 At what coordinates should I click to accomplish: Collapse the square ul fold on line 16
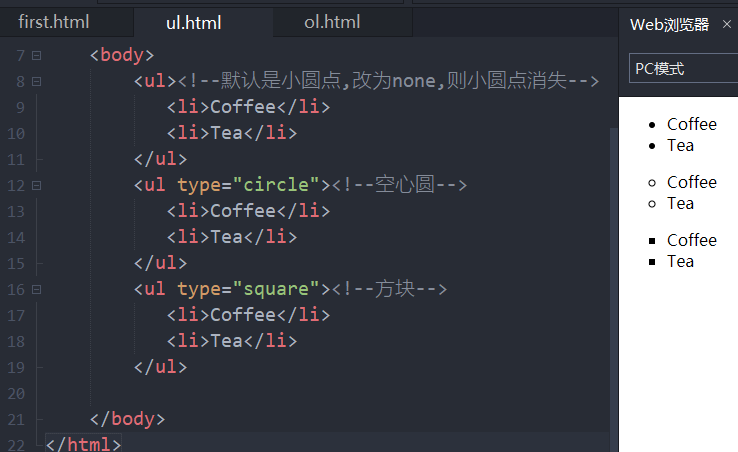(x=36, y=290)
